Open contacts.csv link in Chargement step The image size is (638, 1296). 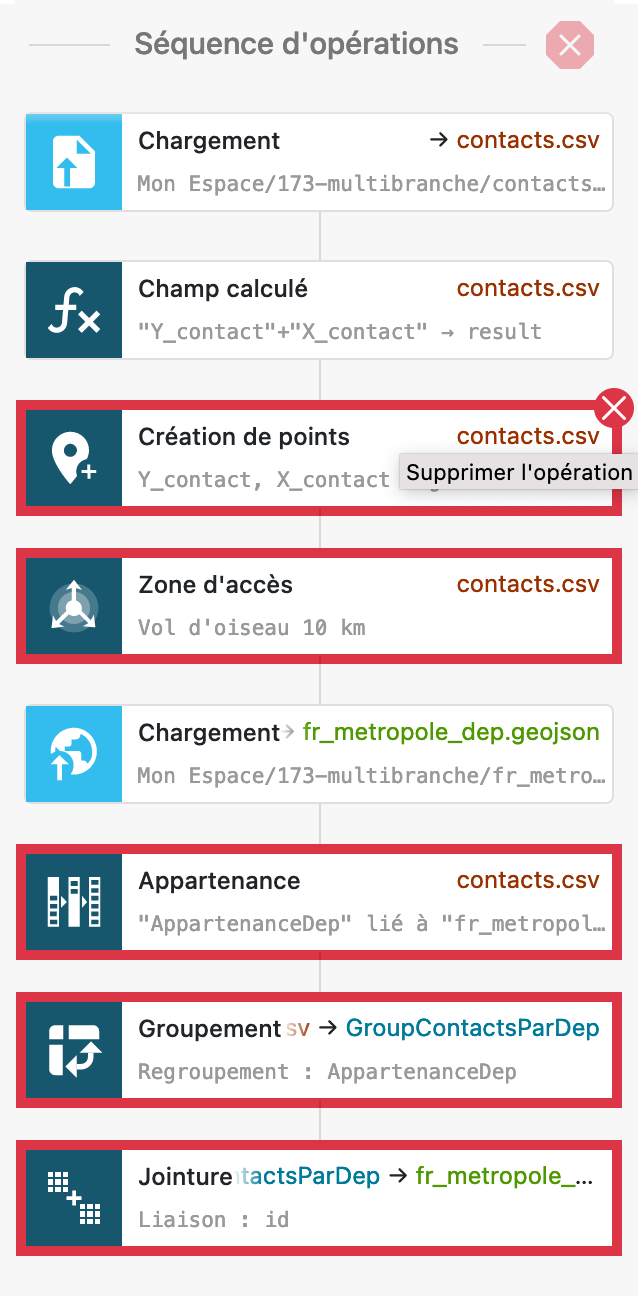pos(528,141)
